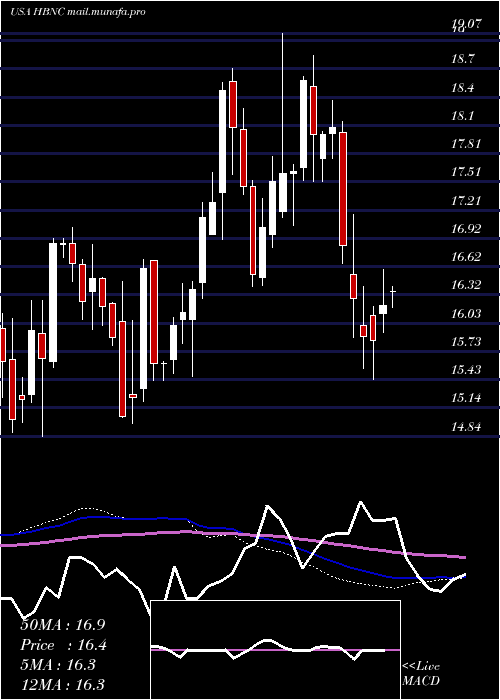Click the 18.4 price axis label
This screenshot has height=700, width=500.
click(x=462, y=88)
